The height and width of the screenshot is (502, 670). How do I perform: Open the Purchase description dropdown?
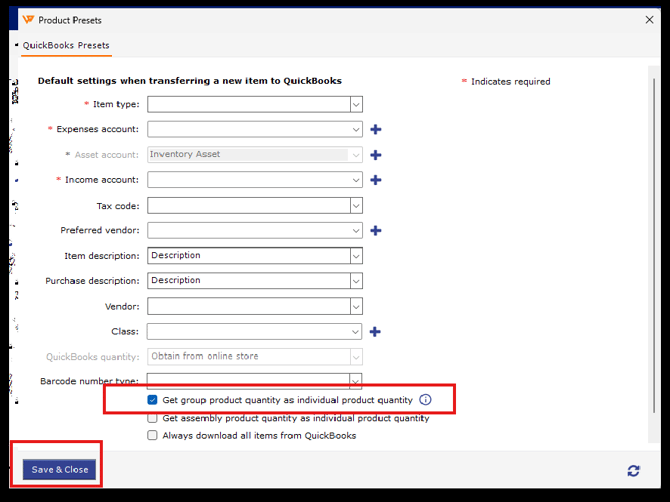(356, 281)
